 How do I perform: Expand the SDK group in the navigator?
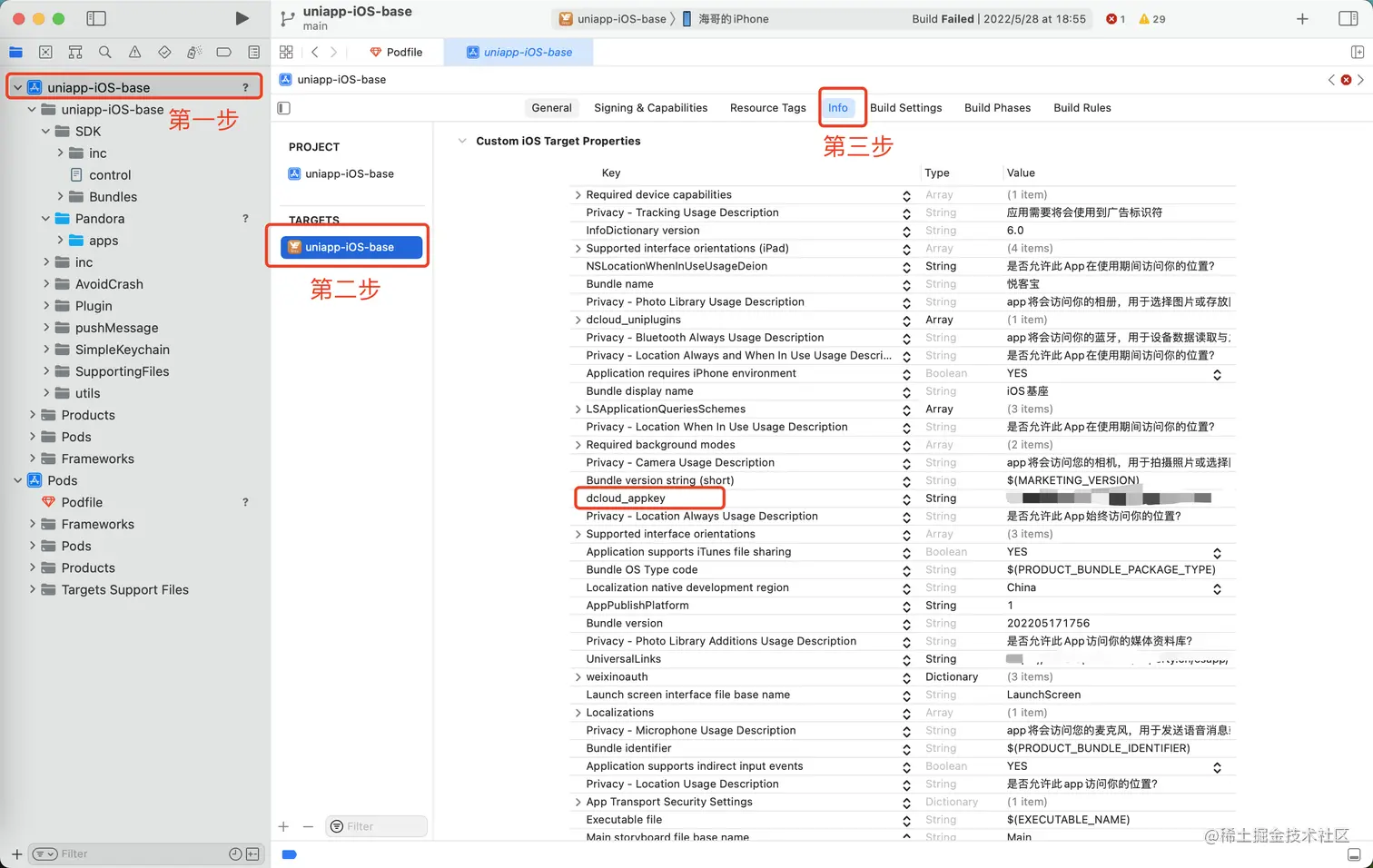44,131
